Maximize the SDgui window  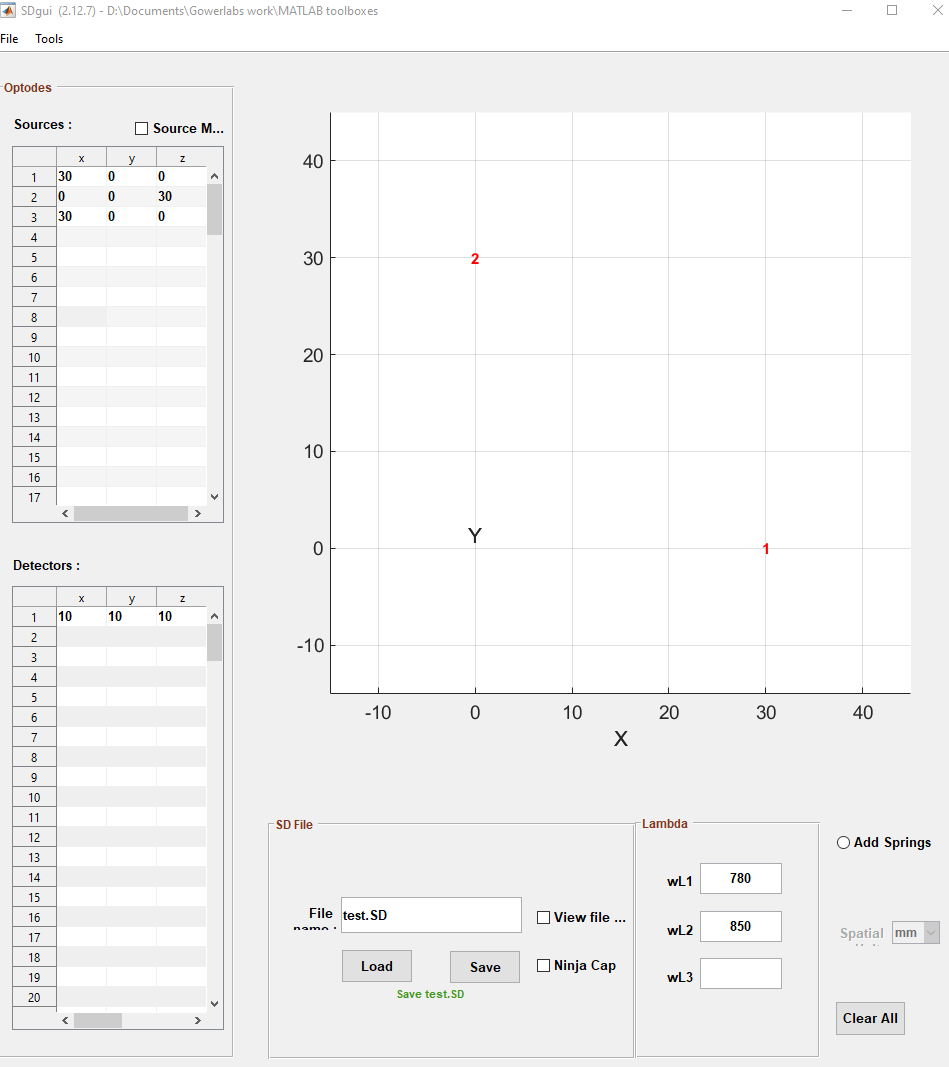click(x=892, y=10)
